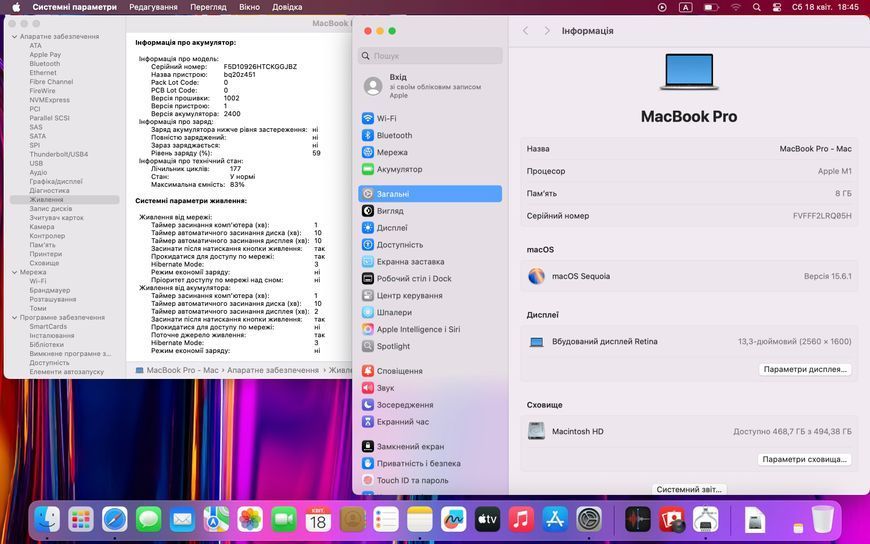Click Назва row with MacBook Pro - Mac

click(x=689, y=149)
